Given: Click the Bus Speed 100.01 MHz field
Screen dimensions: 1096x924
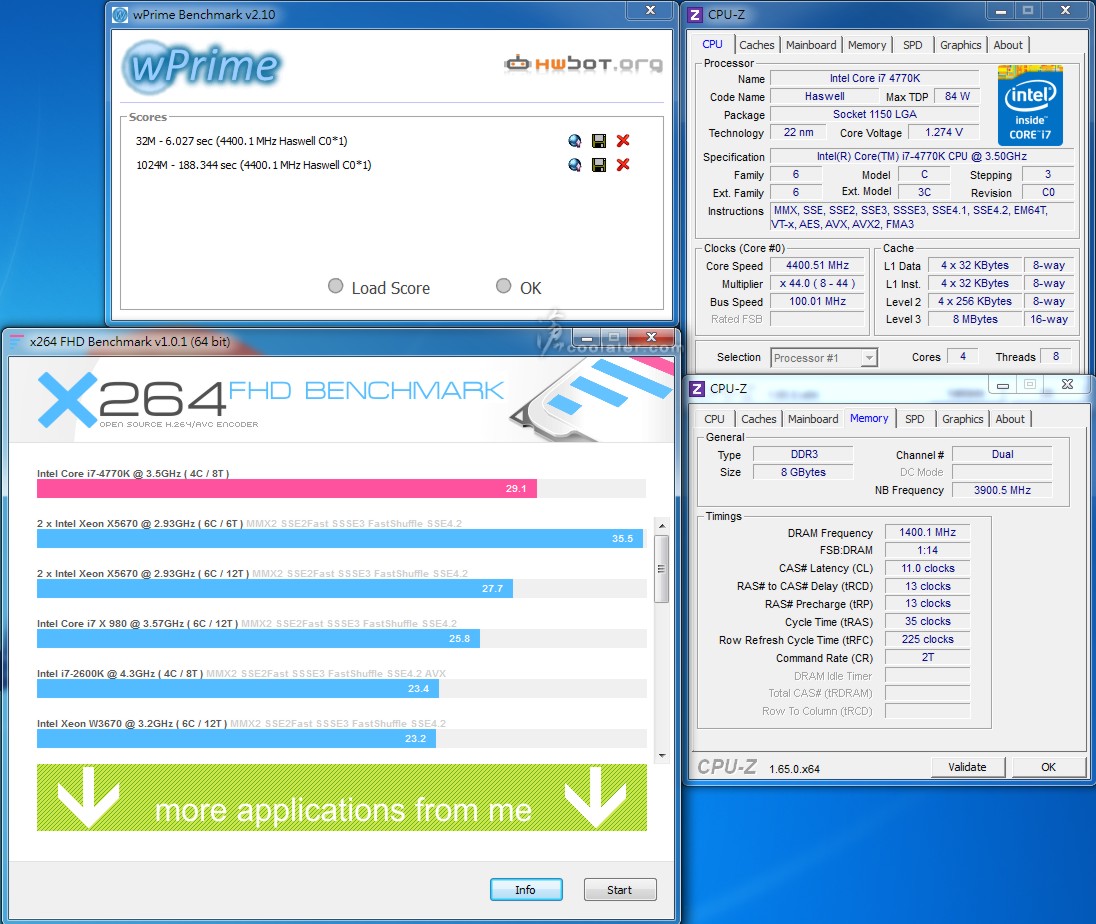Looking at the screenshot, I should 817,302.
